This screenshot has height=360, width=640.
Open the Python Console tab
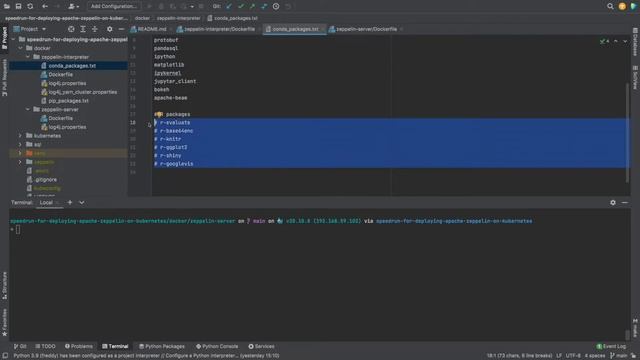coord(217,346)
